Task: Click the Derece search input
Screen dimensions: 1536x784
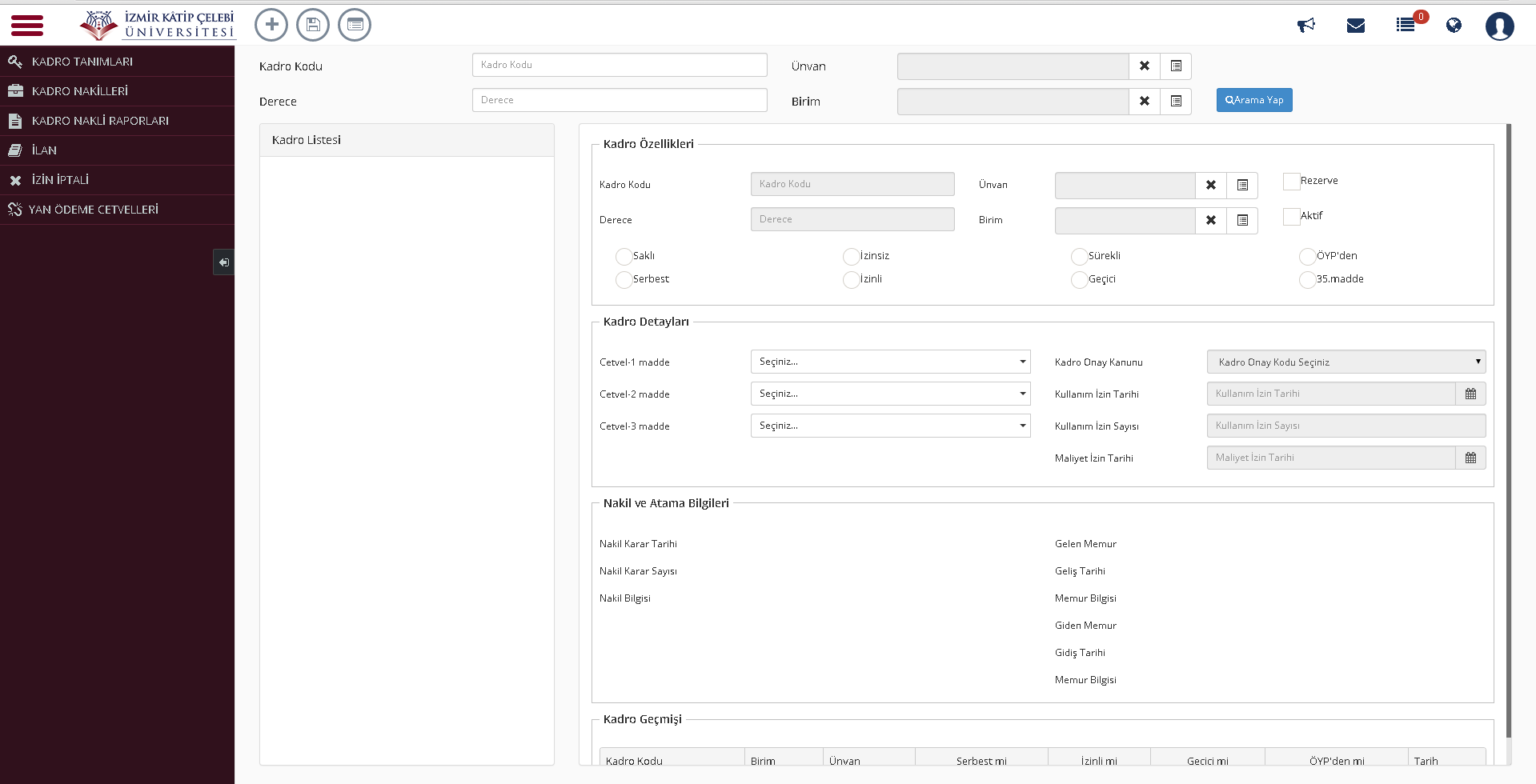Action: click(620, 100)
